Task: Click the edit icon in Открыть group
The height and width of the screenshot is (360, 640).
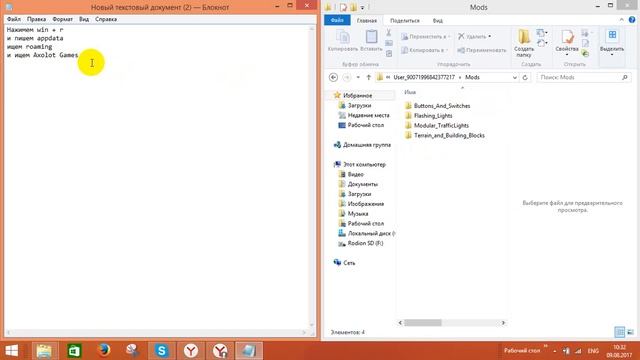Action: [x=585, y=43]
